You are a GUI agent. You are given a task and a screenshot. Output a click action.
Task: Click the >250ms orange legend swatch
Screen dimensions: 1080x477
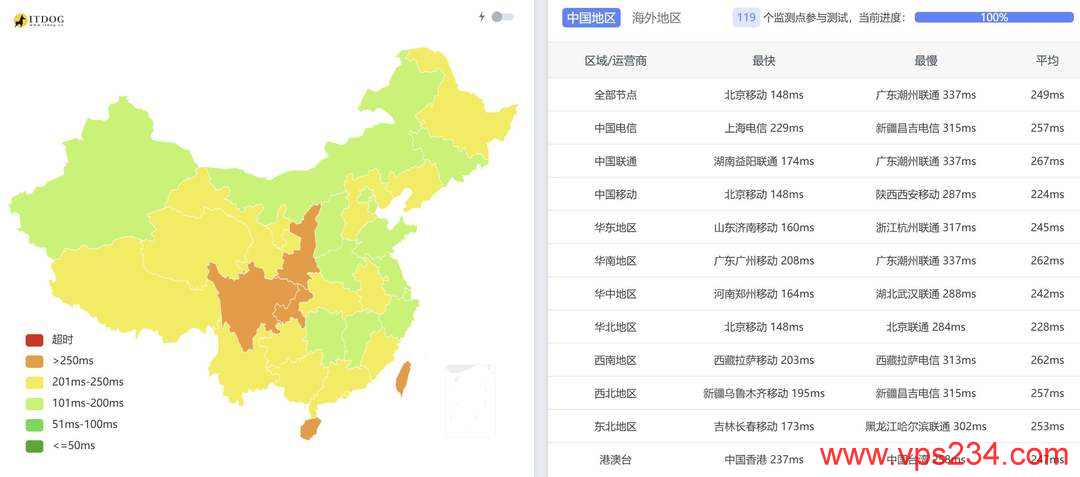click(x=34, y=361)
